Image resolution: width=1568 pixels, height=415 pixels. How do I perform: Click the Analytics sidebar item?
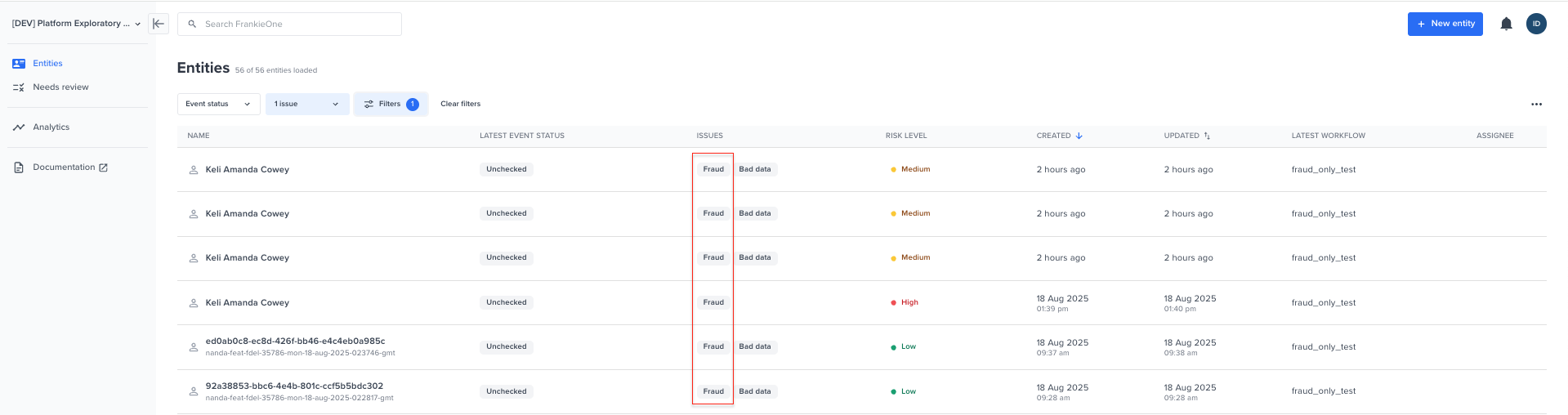click(51, 127)
